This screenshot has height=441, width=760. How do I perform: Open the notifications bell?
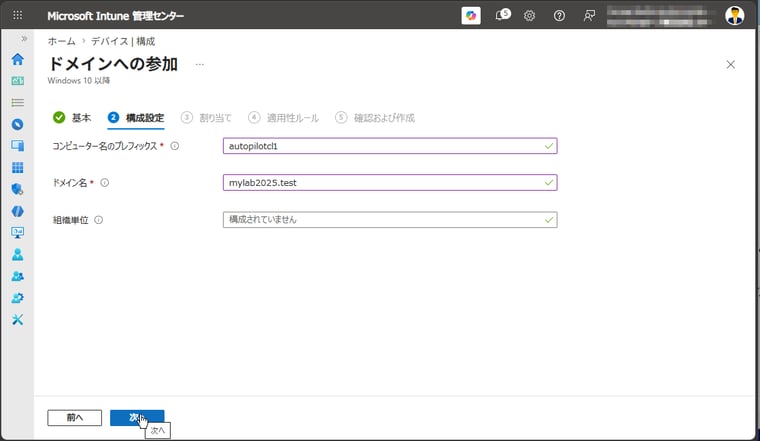(x=502, y=16)
